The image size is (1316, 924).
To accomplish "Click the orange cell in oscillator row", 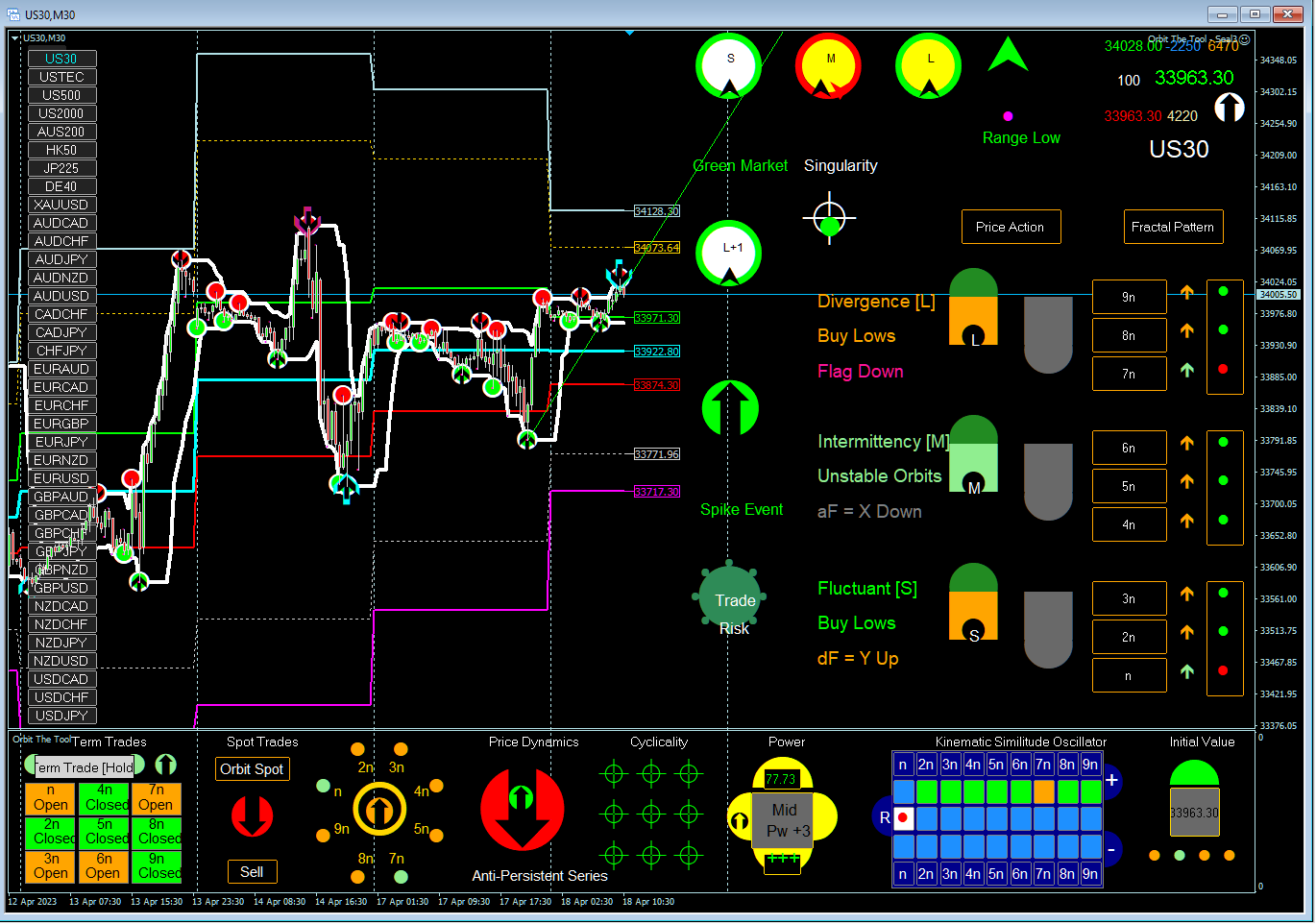I will coord(1044,791).
